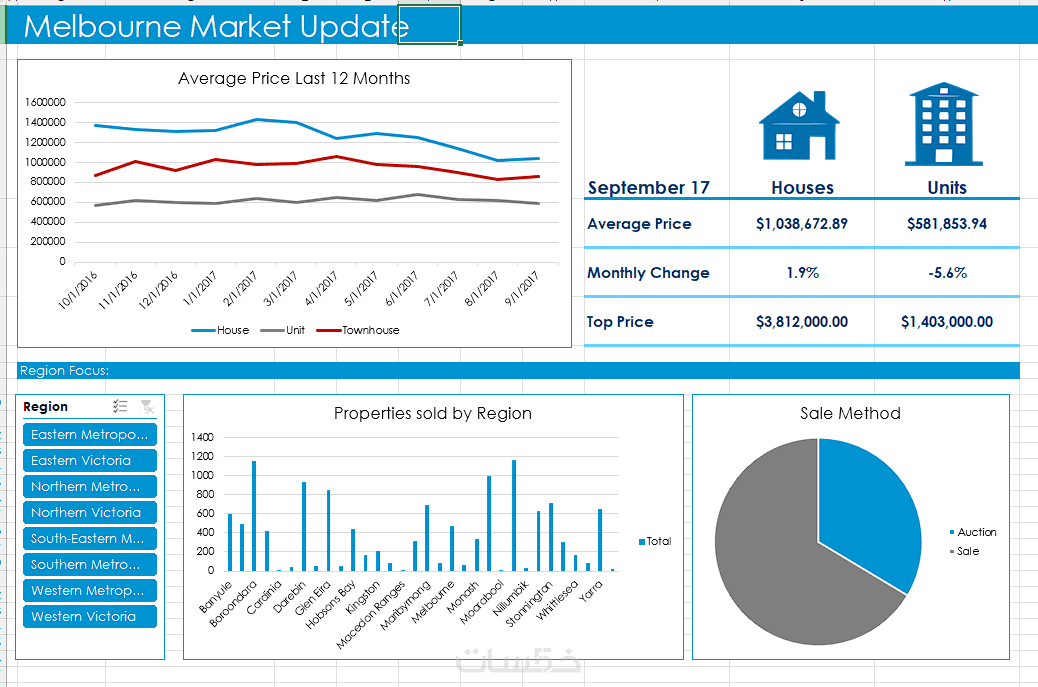The width and height of the screenshot is (1038, 687).
Task: Select the $581,853.94 units average price
Action: pyautogui.click(x=947, y=224)
